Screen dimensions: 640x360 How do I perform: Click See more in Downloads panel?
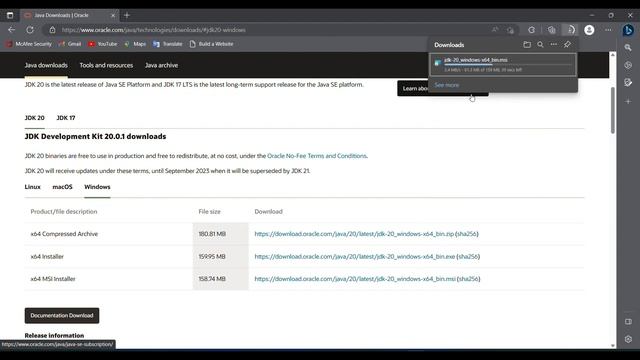[x=447, y=85]
